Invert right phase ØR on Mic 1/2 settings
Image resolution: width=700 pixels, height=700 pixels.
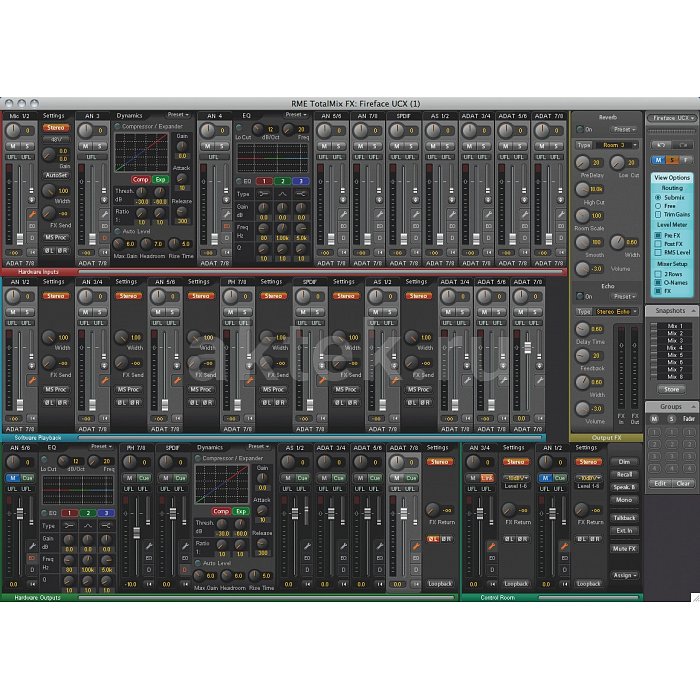point(62,250)
